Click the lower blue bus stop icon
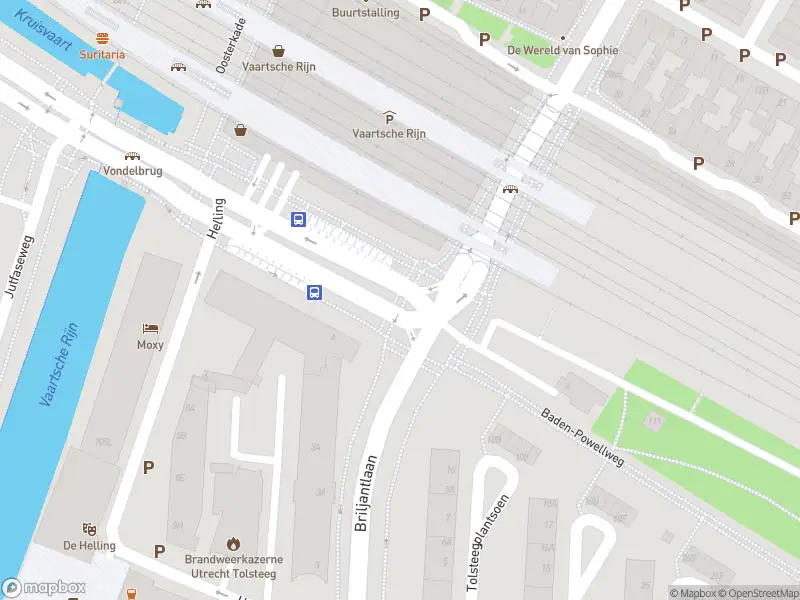The width and height of the screenshot is (800, 600). [x=314, y=292]
